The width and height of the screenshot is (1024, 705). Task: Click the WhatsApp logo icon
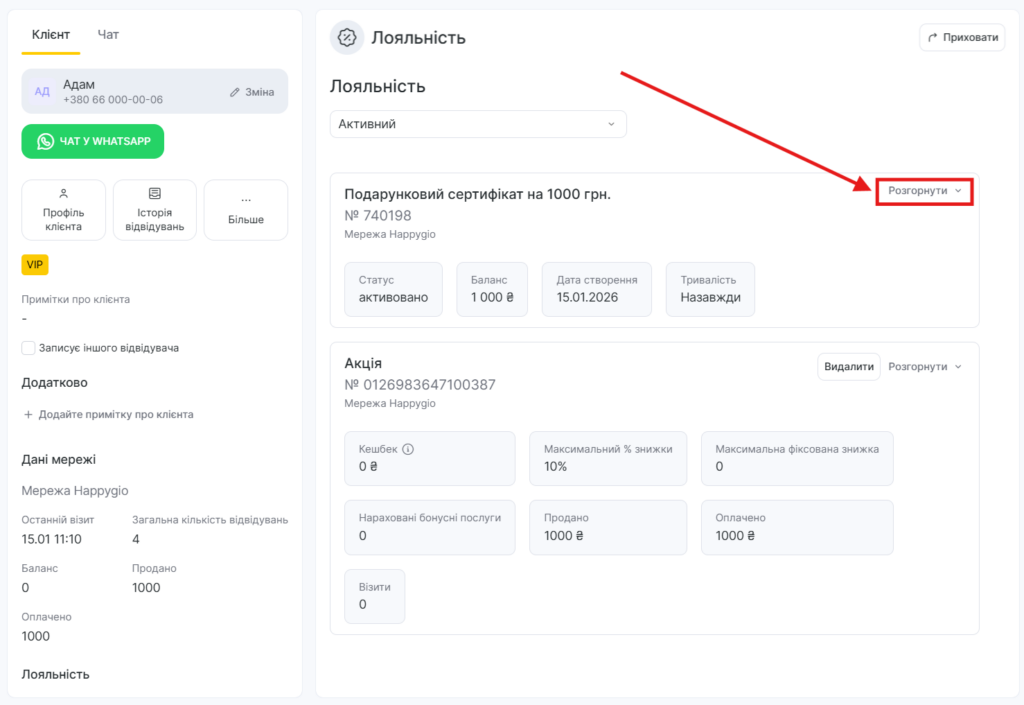[x=45, y=142]
